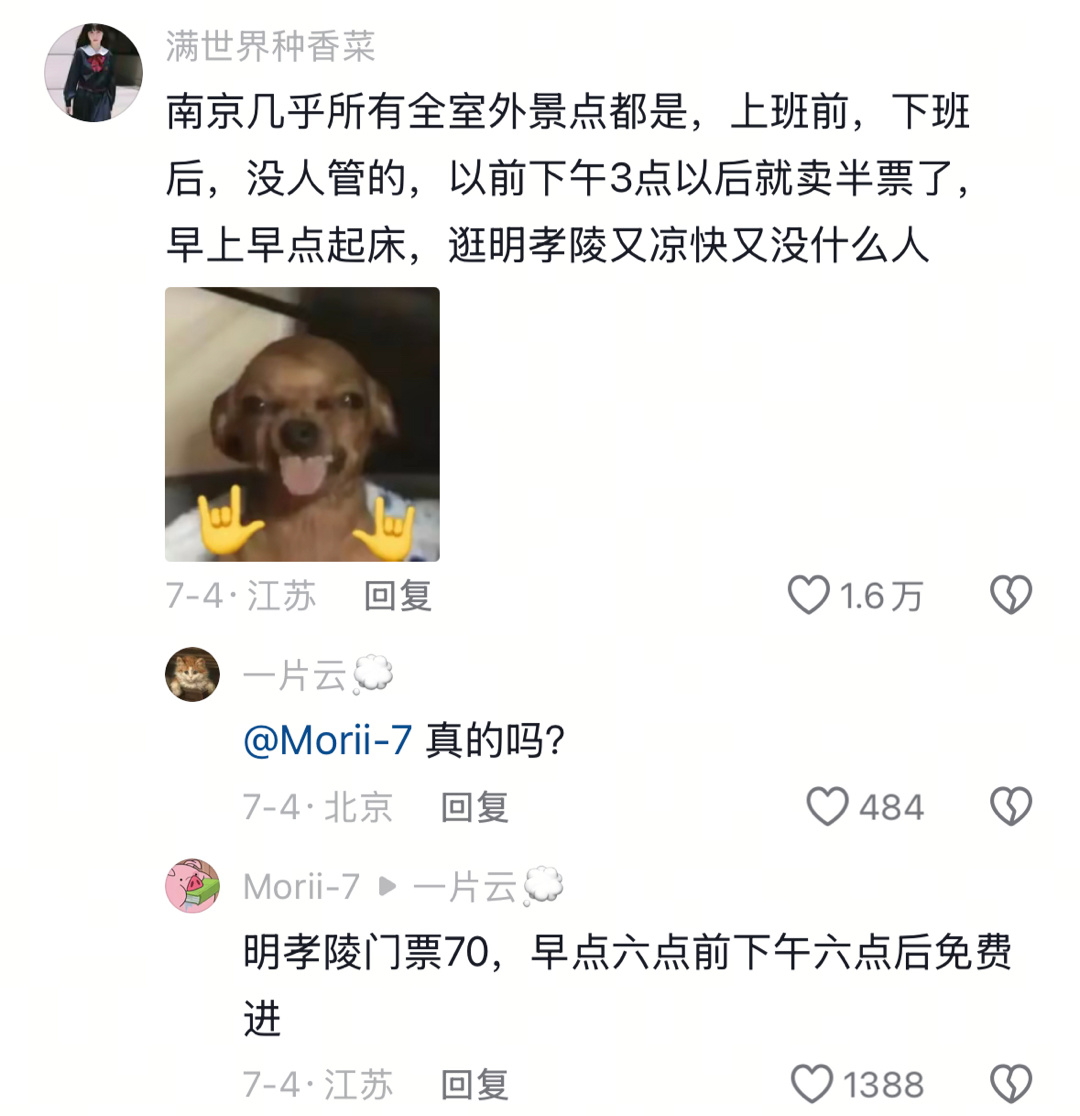1080x1116 pixels.
Task: Like 一片云's reply with 484 likes
Action: pos(827,806)
